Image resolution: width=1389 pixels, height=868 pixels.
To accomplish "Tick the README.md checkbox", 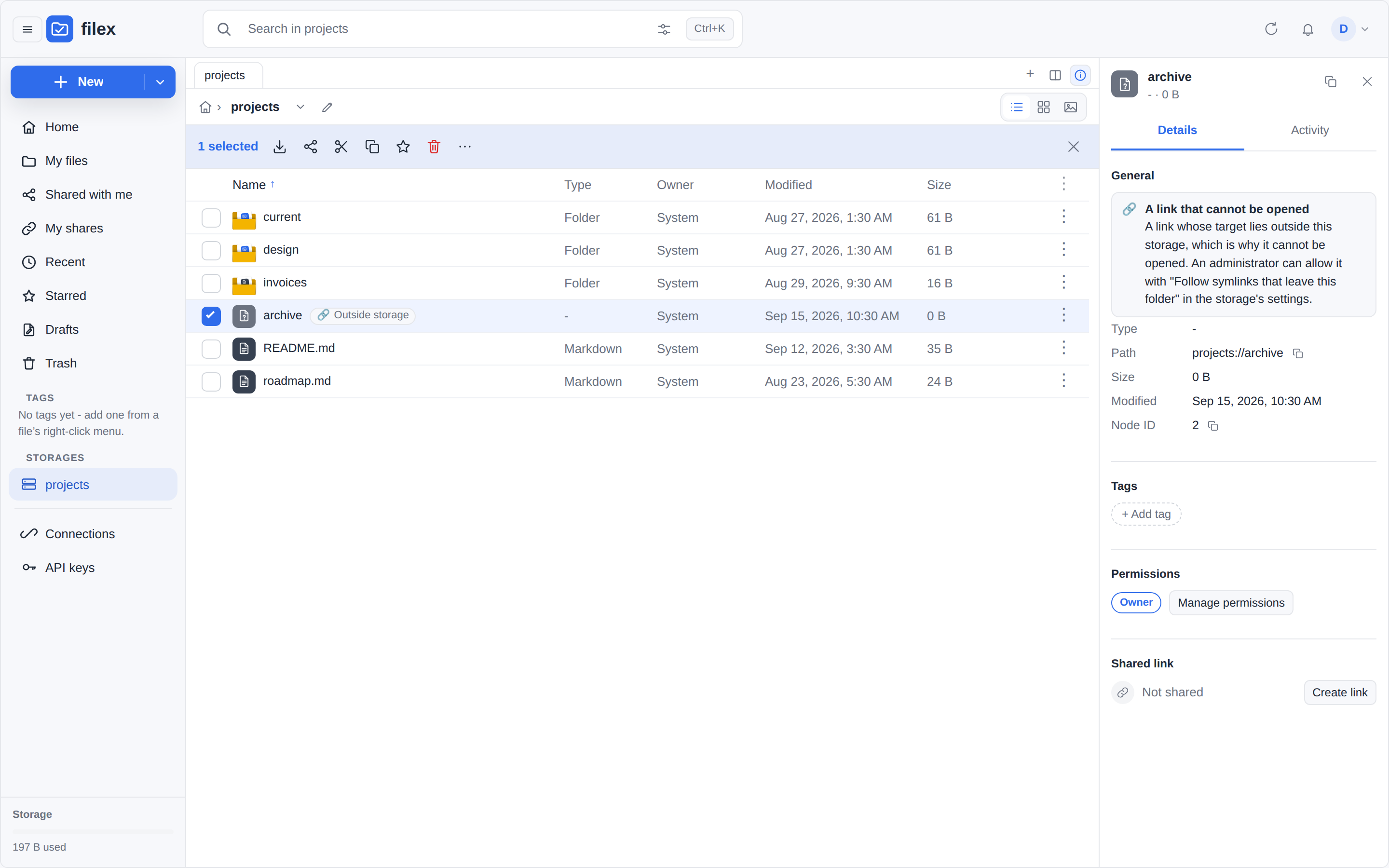I will (x=211, y=349).
